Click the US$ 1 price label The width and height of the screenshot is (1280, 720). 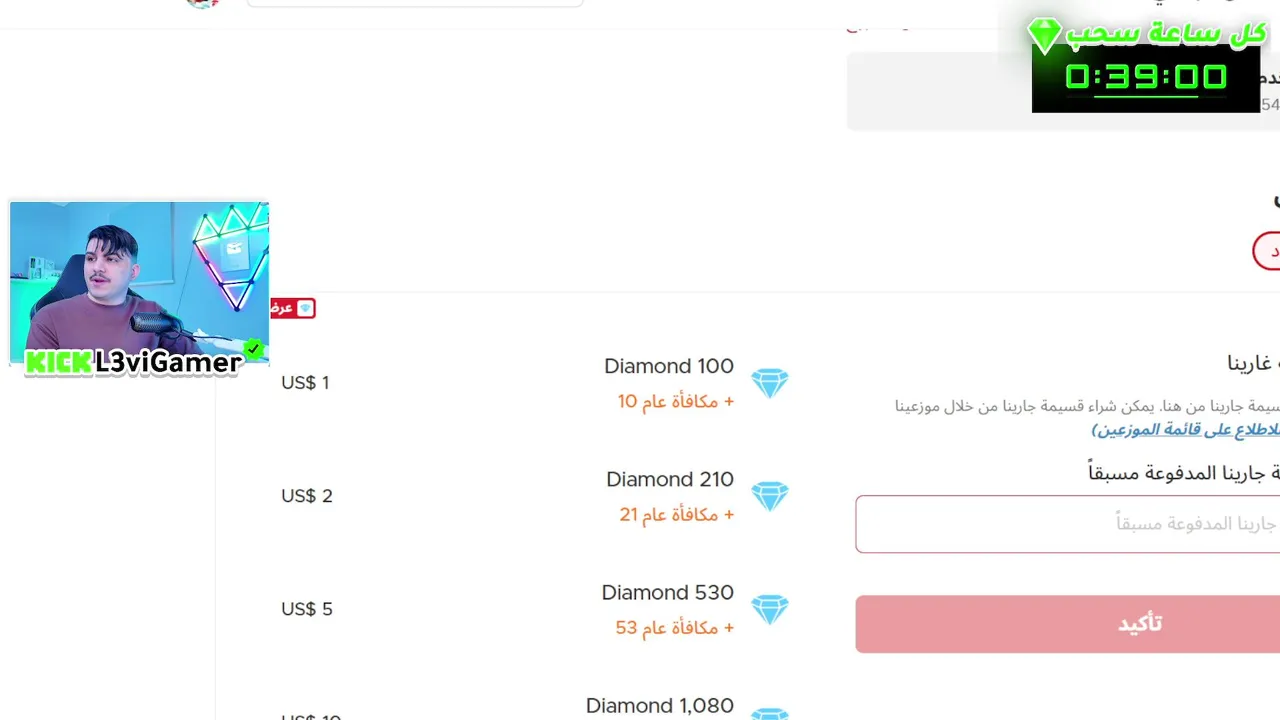[305, 383]
